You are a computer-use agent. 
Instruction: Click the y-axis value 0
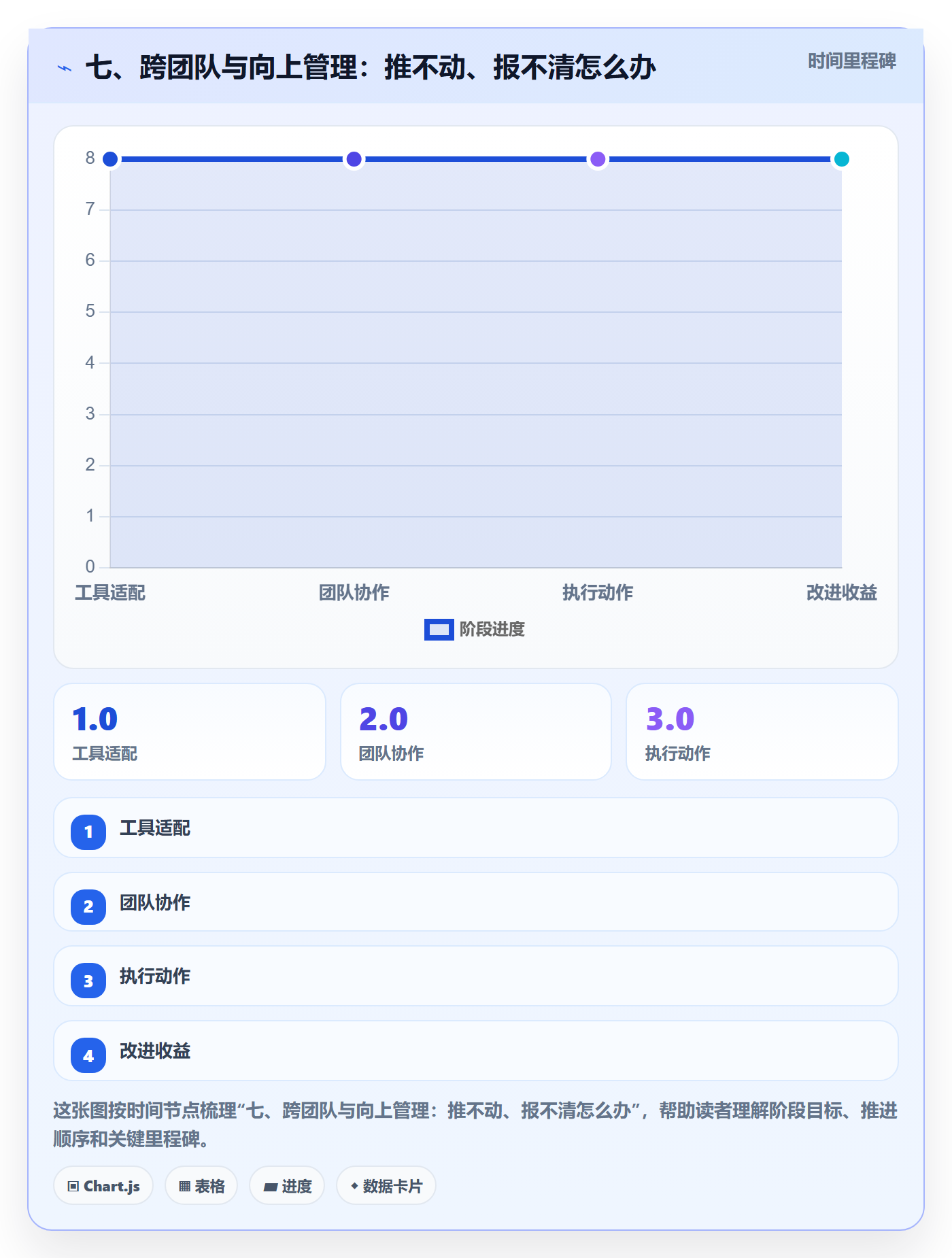90,566
